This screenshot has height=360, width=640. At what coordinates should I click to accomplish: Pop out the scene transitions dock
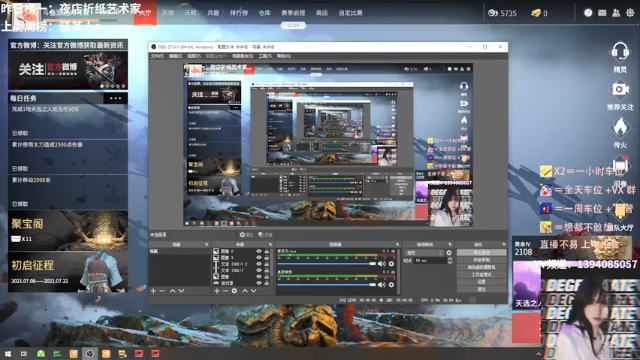(x=450, y=244)
